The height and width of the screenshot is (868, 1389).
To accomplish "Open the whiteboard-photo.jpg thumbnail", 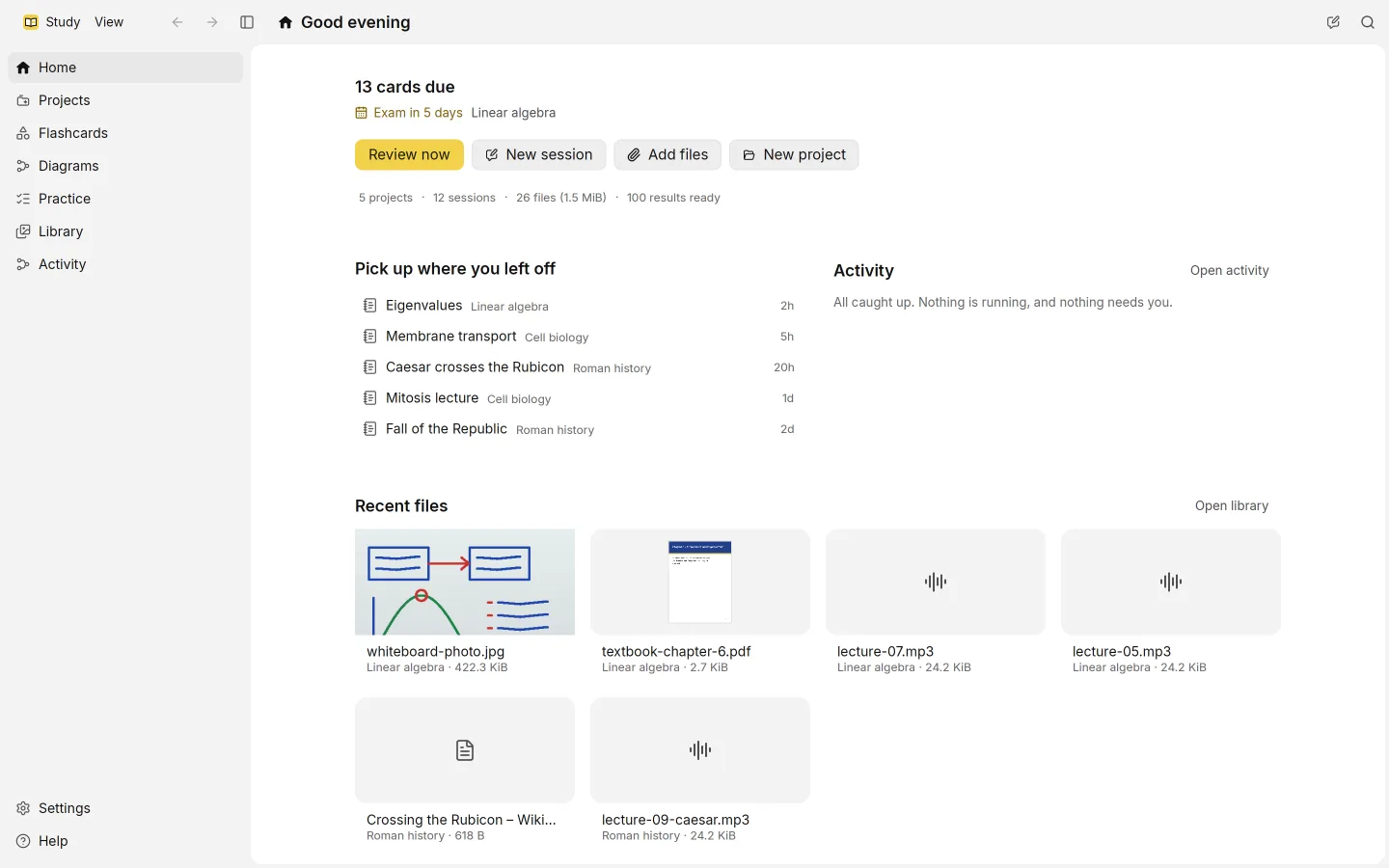I will [x=465, y=582].
